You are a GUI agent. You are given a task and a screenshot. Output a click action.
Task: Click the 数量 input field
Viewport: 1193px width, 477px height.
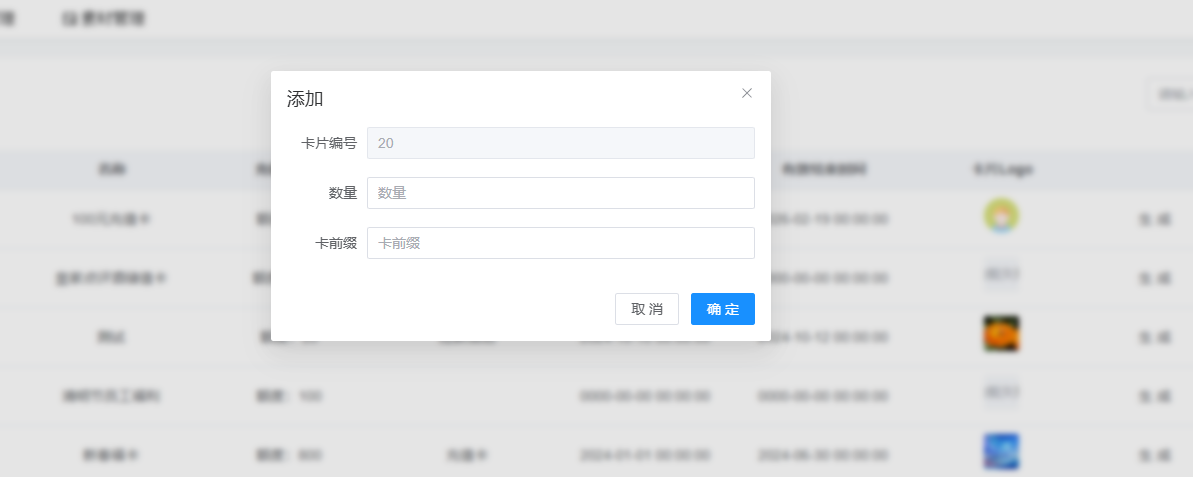560,193
